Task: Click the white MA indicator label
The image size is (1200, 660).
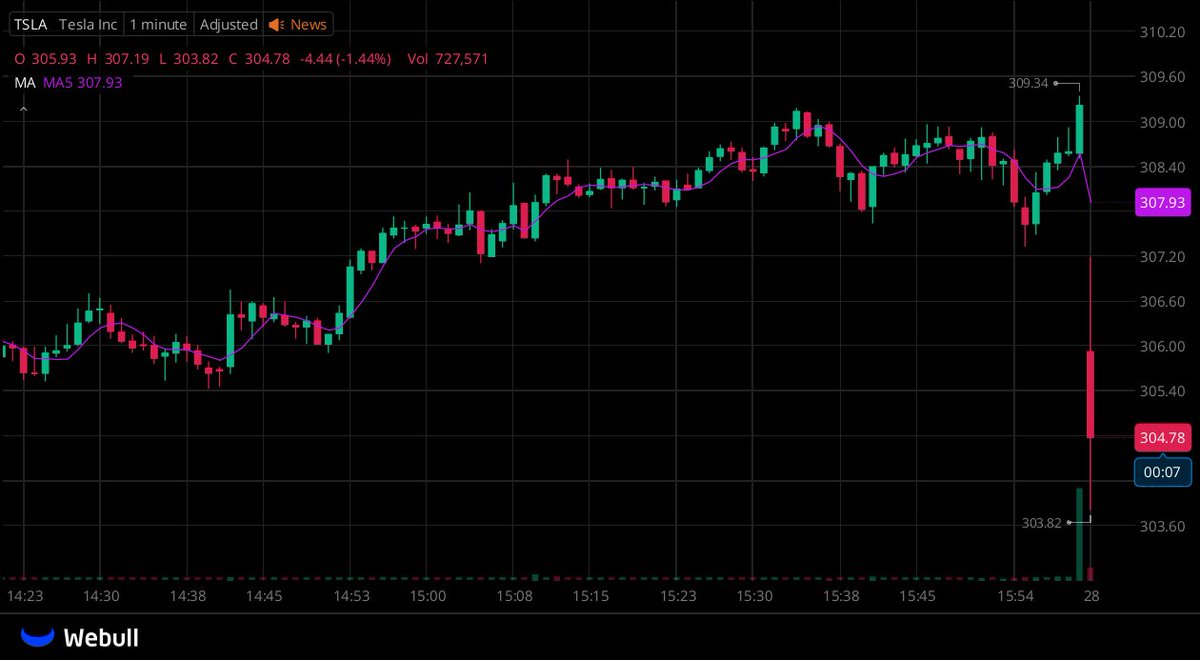Action: [25, 83]
